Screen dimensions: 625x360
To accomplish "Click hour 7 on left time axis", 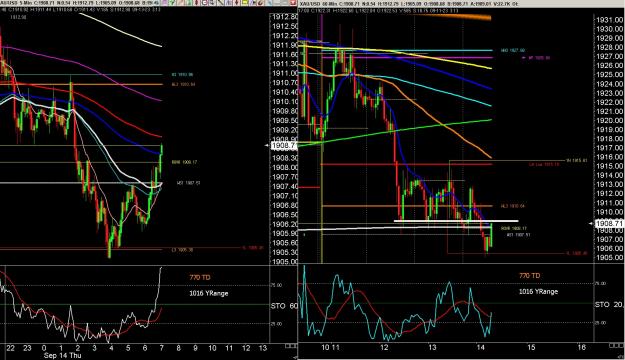I will (161, 348).
